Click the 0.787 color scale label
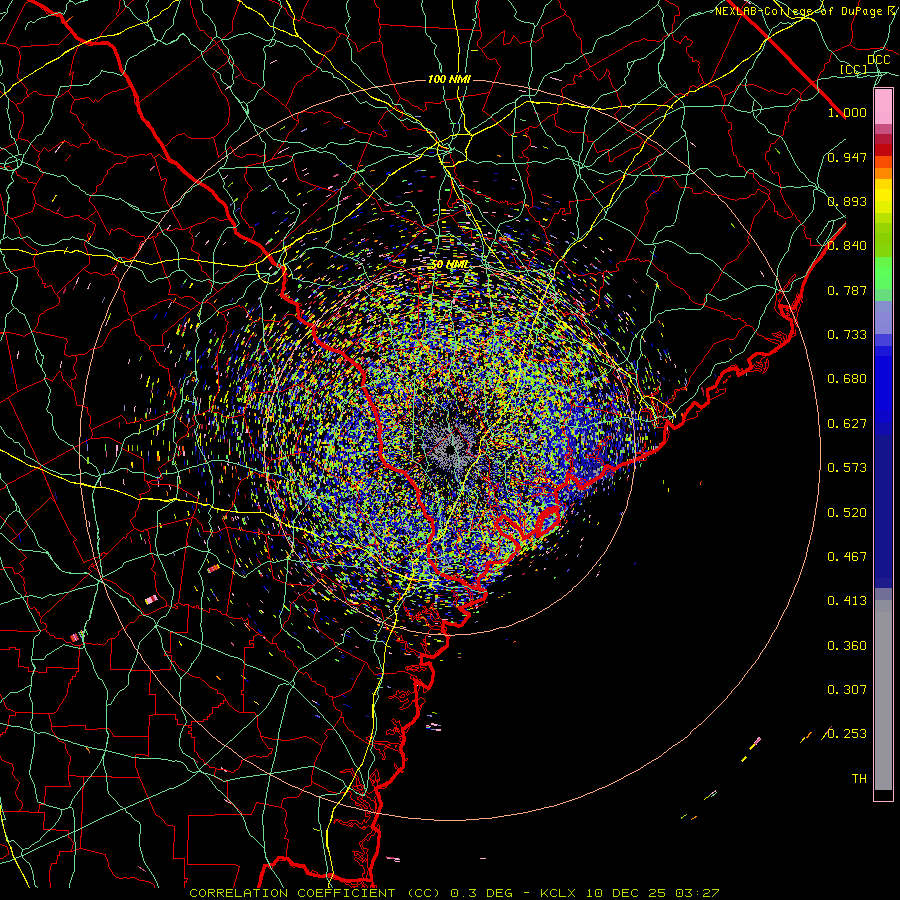Viewport: 900px width, 900px height. 847,290
